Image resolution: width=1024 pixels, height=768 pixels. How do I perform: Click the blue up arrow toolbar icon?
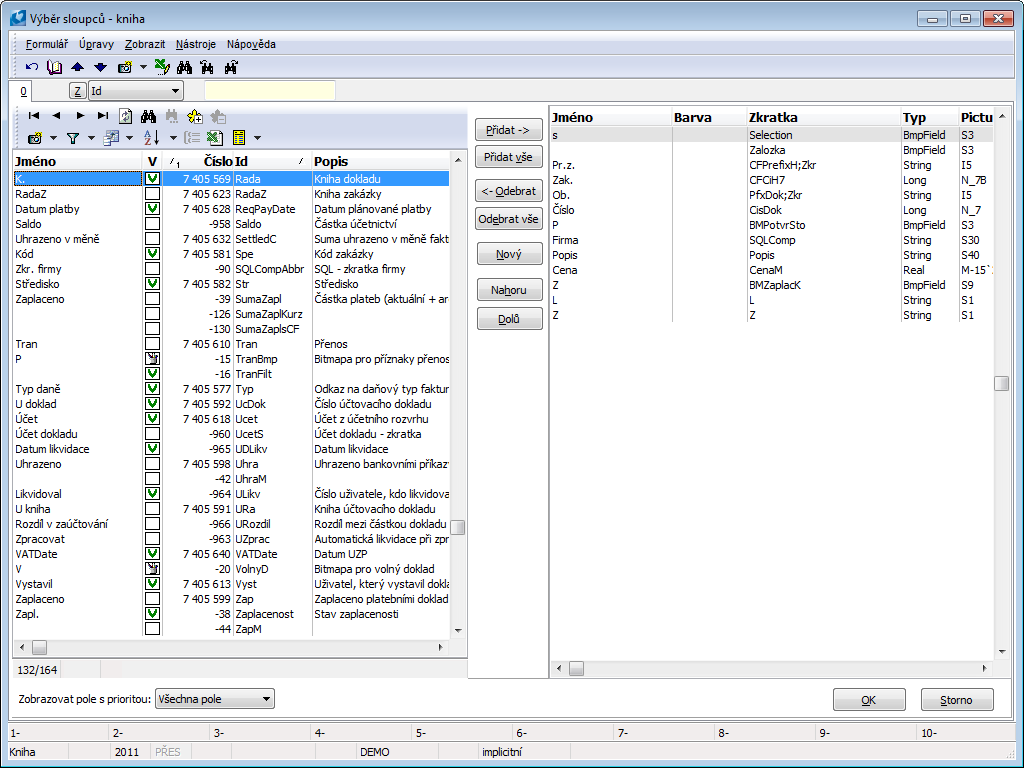click(77, 67)
